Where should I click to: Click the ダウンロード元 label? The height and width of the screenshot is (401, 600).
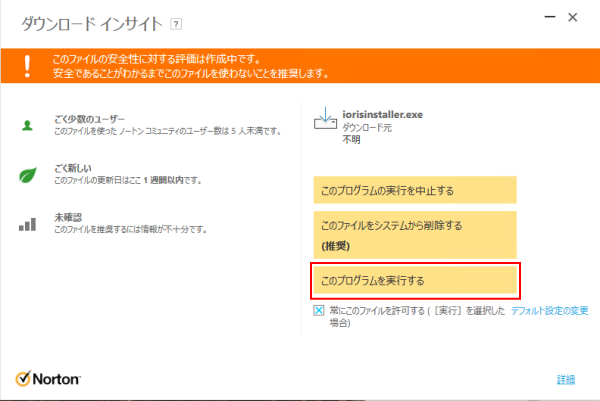[367, 127]
